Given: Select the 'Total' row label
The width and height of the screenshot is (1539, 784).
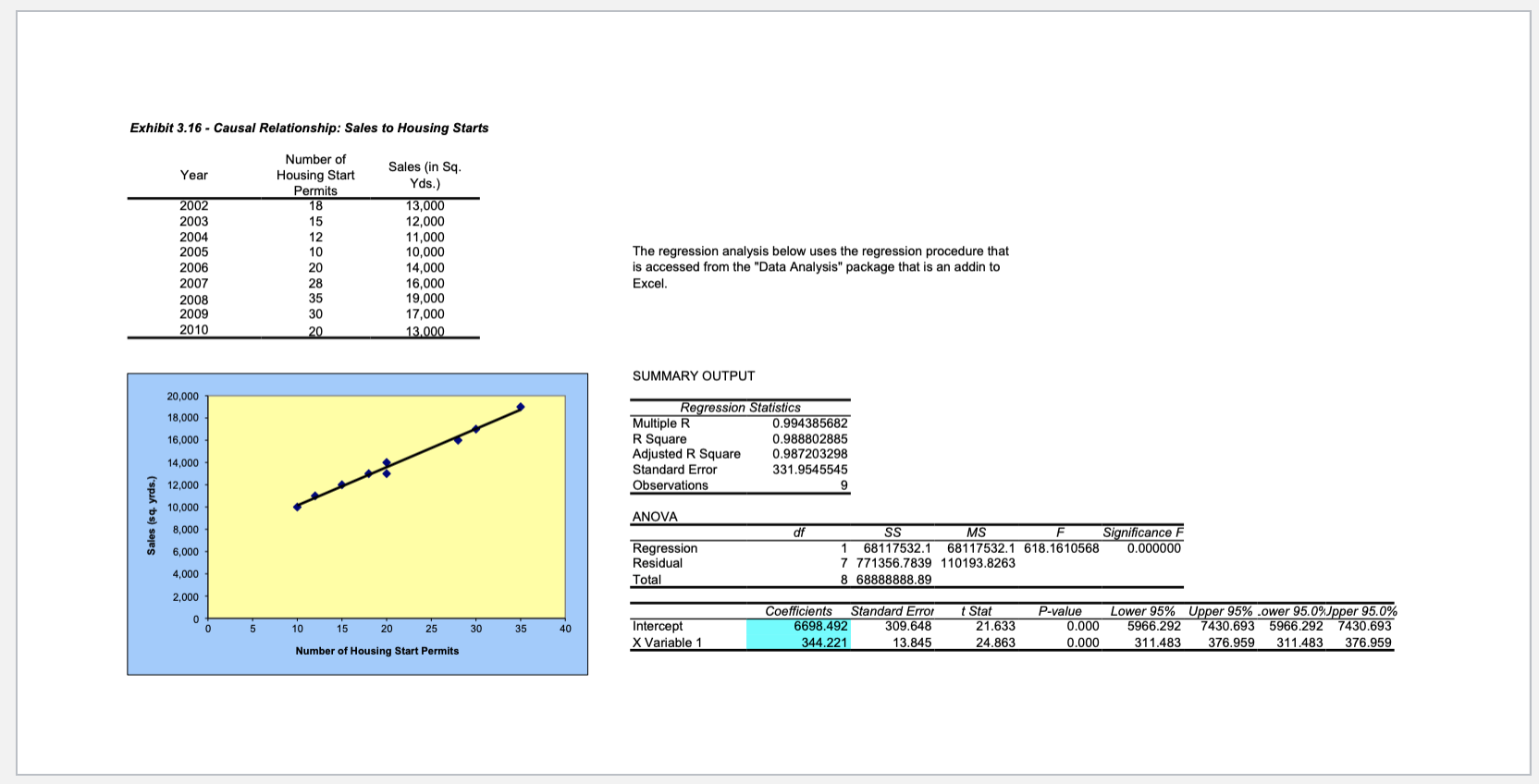Looking at the screenshot, I should (646, 580).
